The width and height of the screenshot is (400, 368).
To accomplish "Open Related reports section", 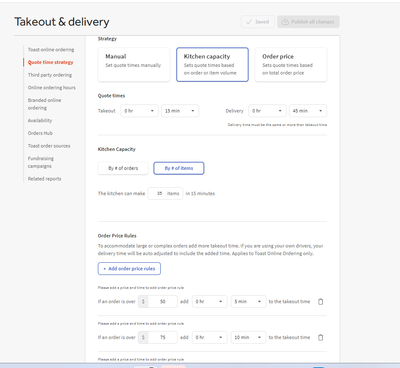I will [44, 179].
